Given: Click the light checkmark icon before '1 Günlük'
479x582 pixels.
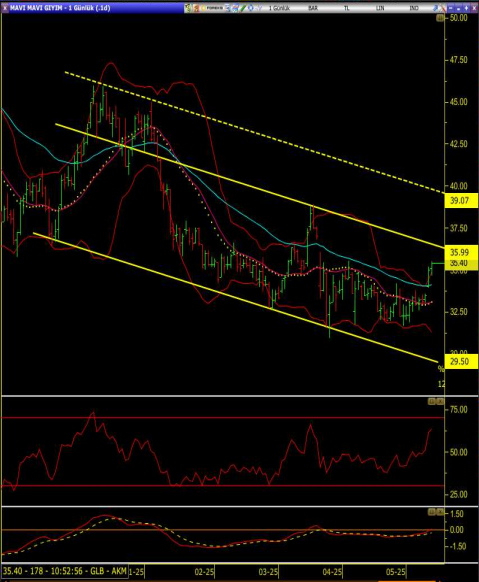Looking at the screenshot, I should point(259,8).
